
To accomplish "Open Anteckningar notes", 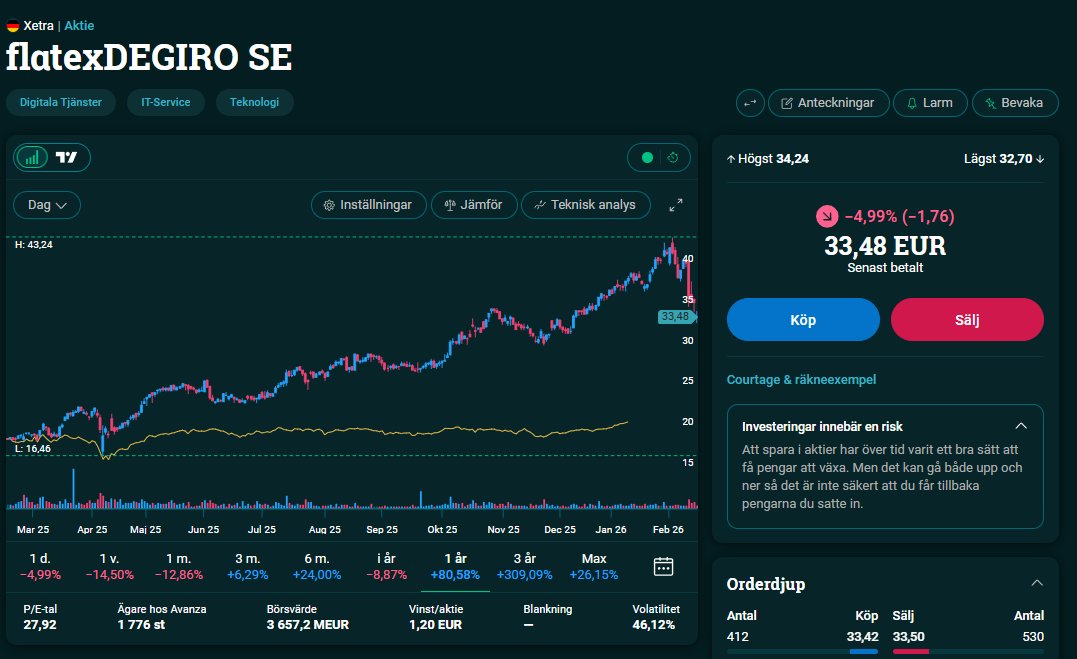I will [x=828, y=103].
